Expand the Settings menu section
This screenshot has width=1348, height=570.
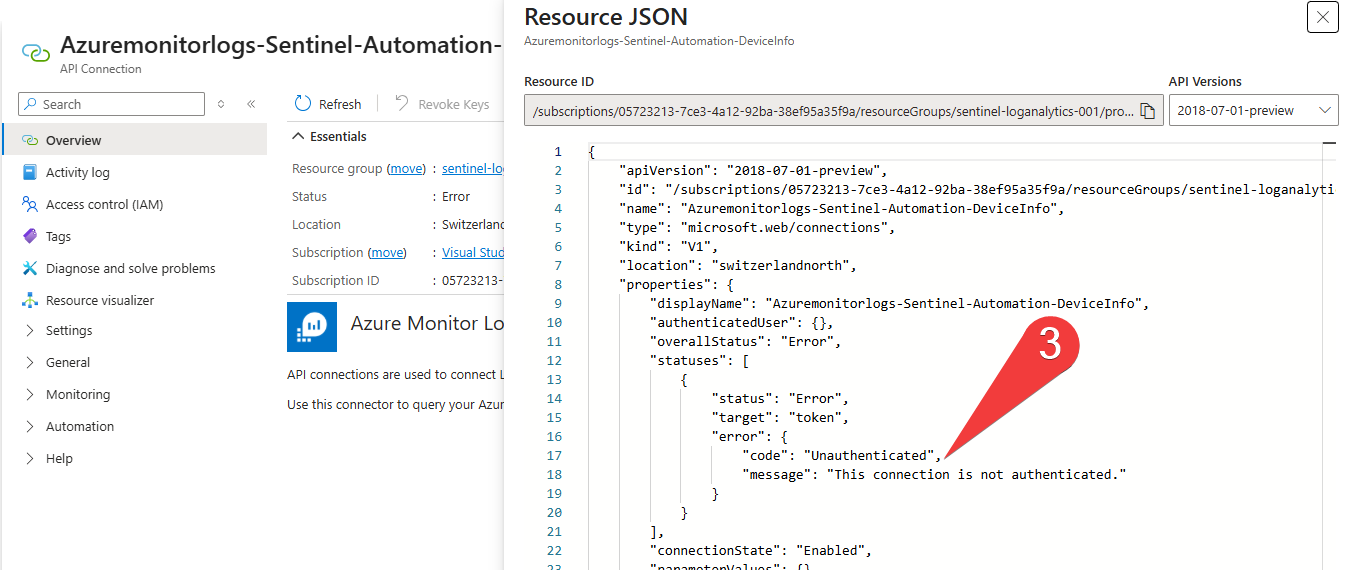(x=30, y=330)
